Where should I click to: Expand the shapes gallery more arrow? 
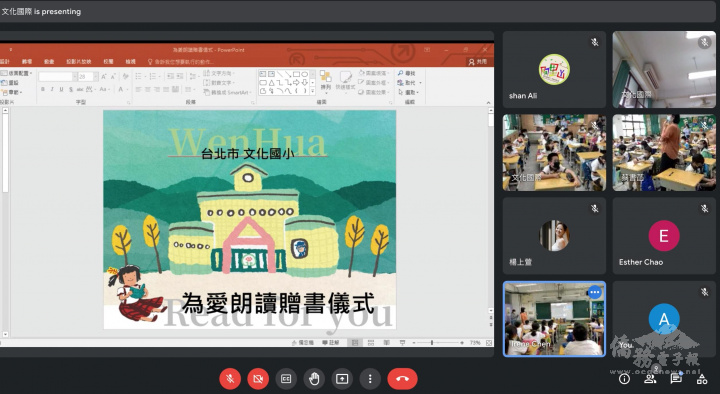(313, 91)
